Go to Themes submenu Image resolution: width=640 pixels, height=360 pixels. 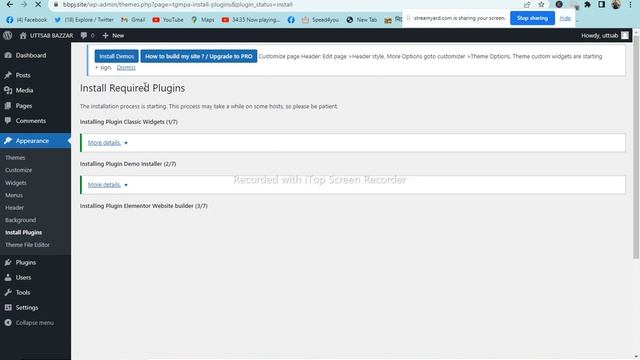pos(15,158)
